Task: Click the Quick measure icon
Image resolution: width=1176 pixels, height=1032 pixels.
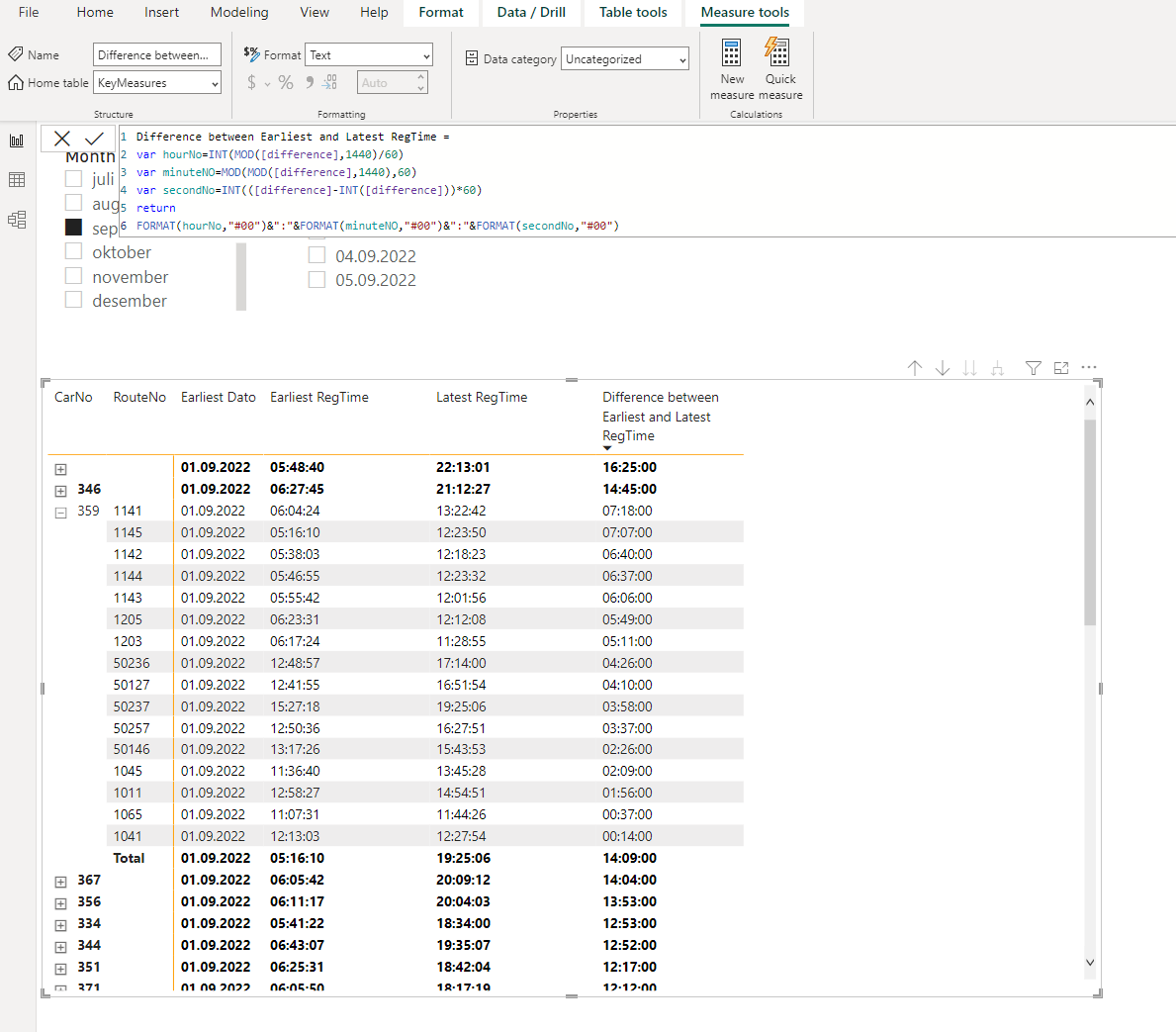Action: point(777,52)
